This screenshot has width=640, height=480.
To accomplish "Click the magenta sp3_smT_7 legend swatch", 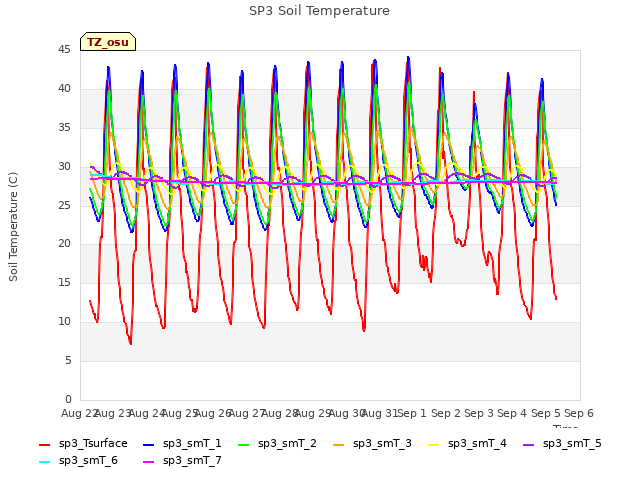I will (x=149, y=462).
